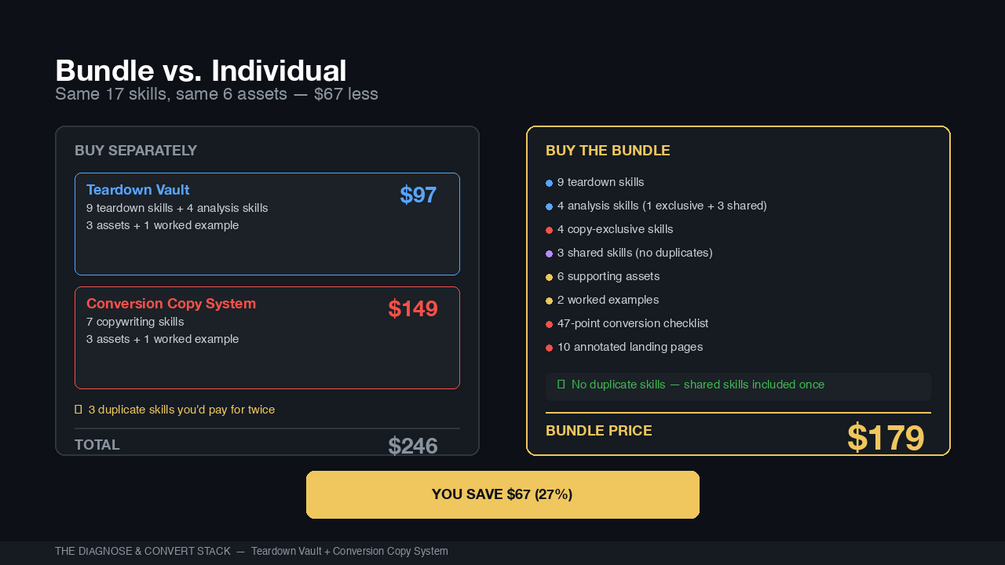This screenshot has width=1005, height=565.
Task: Click the Bundle vs. Individual slide title
Action: [x=201, y=71]
